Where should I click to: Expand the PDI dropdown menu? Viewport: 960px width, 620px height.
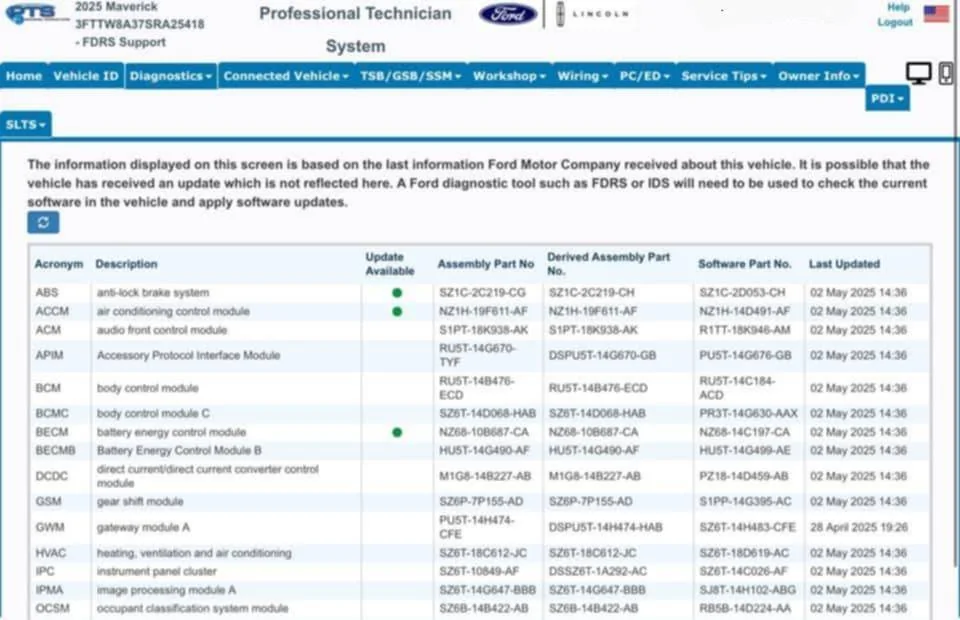click(887, 99)
